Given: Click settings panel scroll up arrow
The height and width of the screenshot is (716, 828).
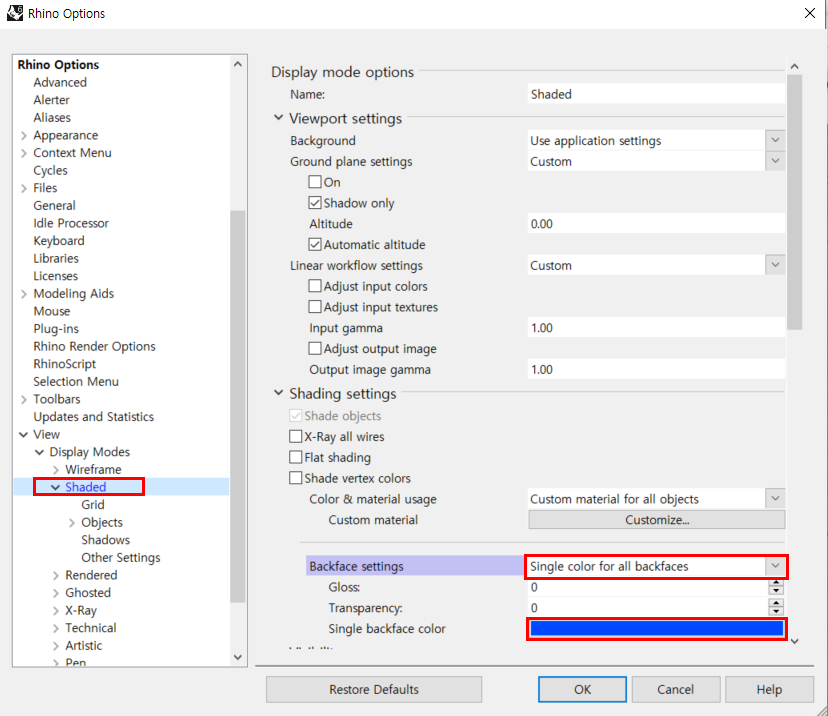Looking at the screenshot, I should tap(794, 66).
